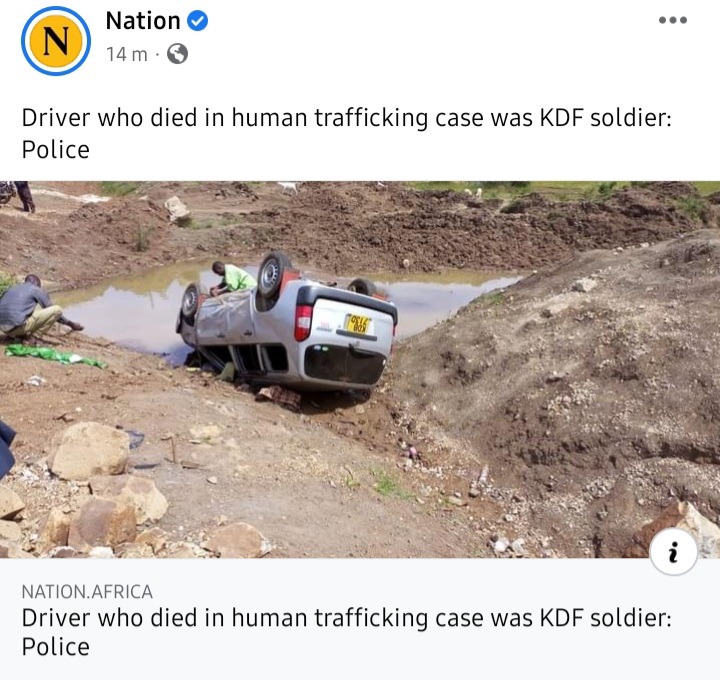This screenshot has height=680, width=720.
Task: Click the upturned rear wheel of the car
Action: pyautogui.click(x=273, y=275)
